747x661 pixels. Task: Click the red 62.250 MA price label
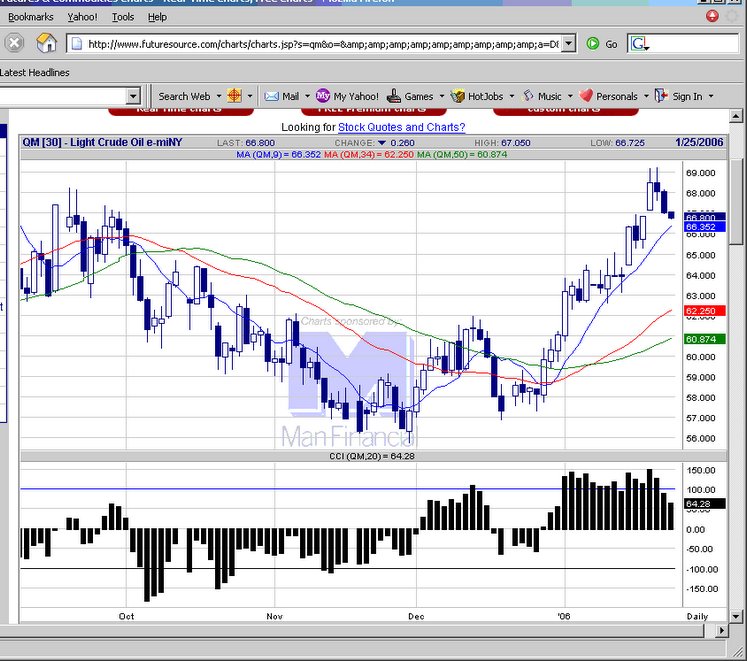(x=705, y=311)
